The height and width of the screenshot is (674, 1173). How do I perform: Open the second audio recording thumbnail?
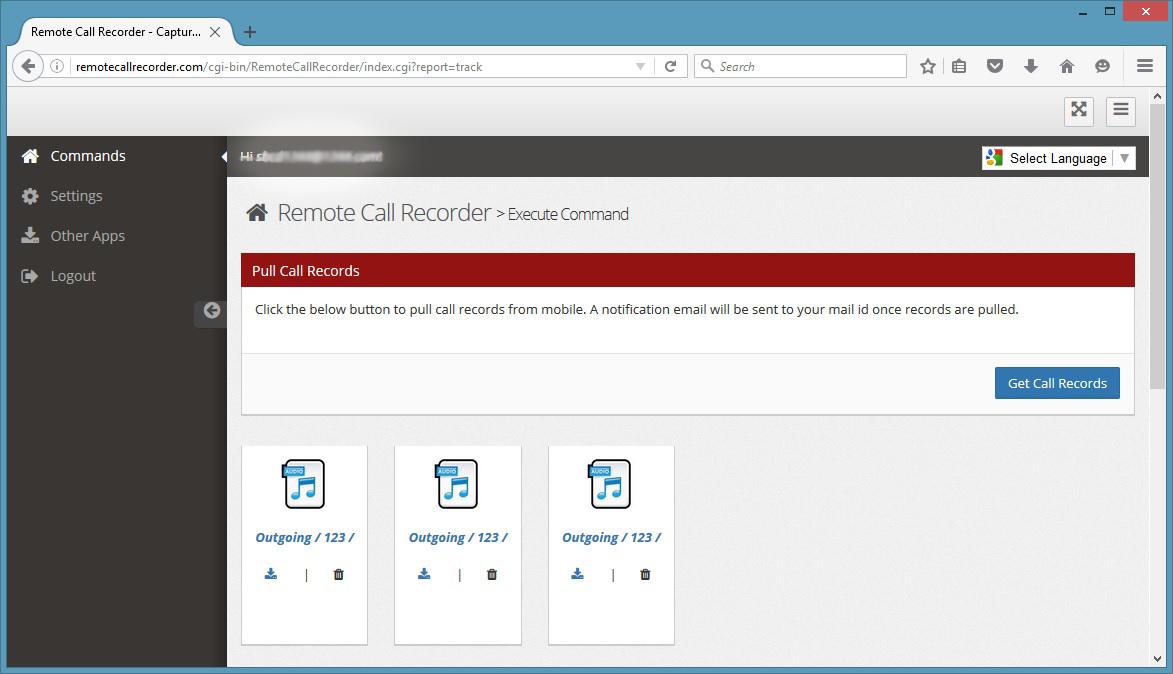click(457, 484)
